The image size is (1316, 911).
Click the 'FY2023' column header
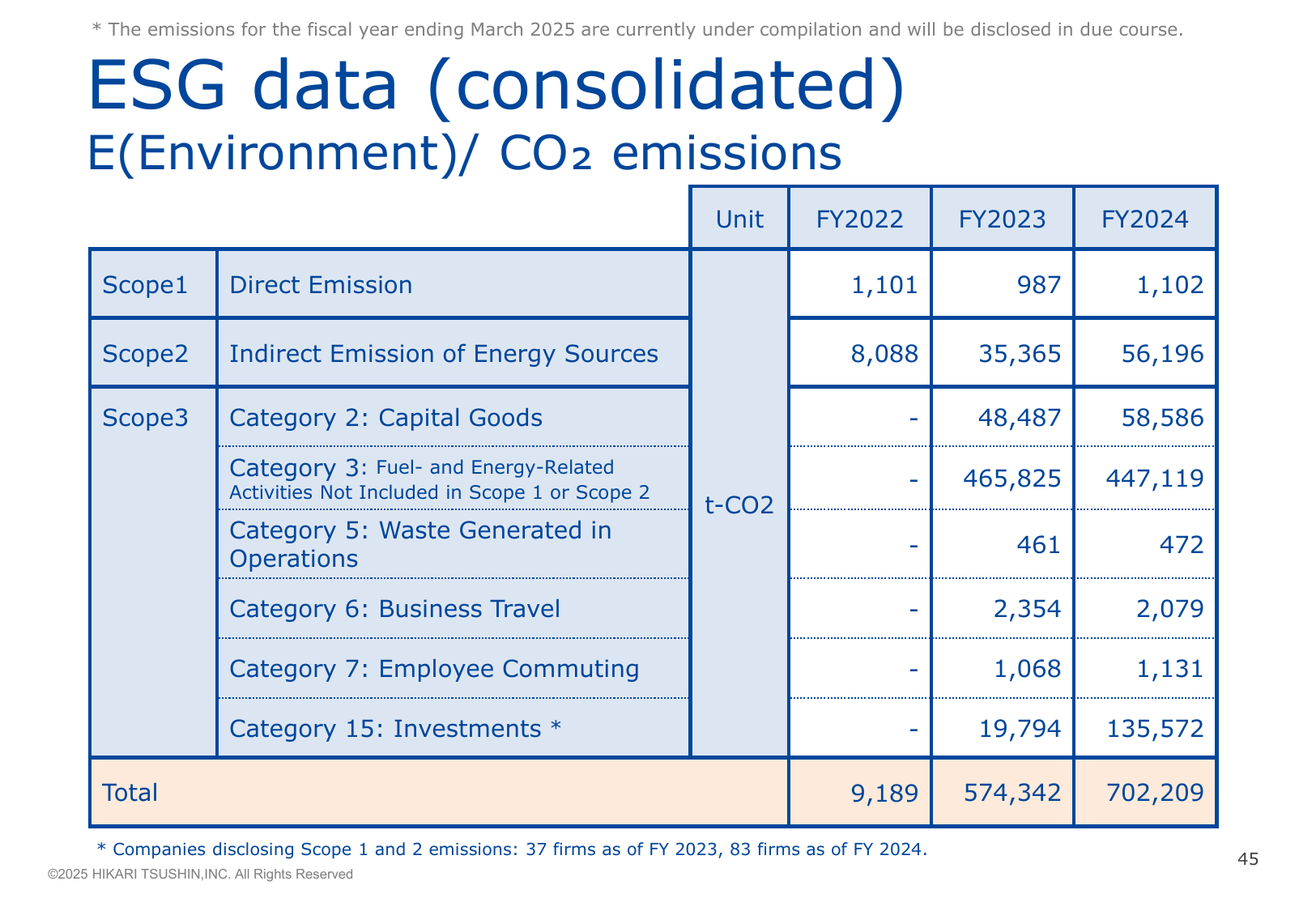pos(1002,219)
